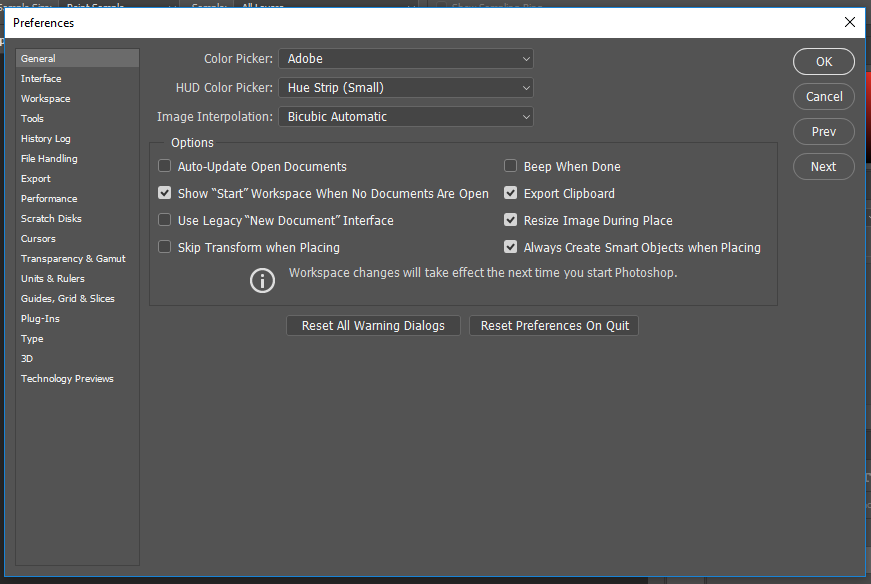Enable Skip Transform when Placing

click(165, 248)
